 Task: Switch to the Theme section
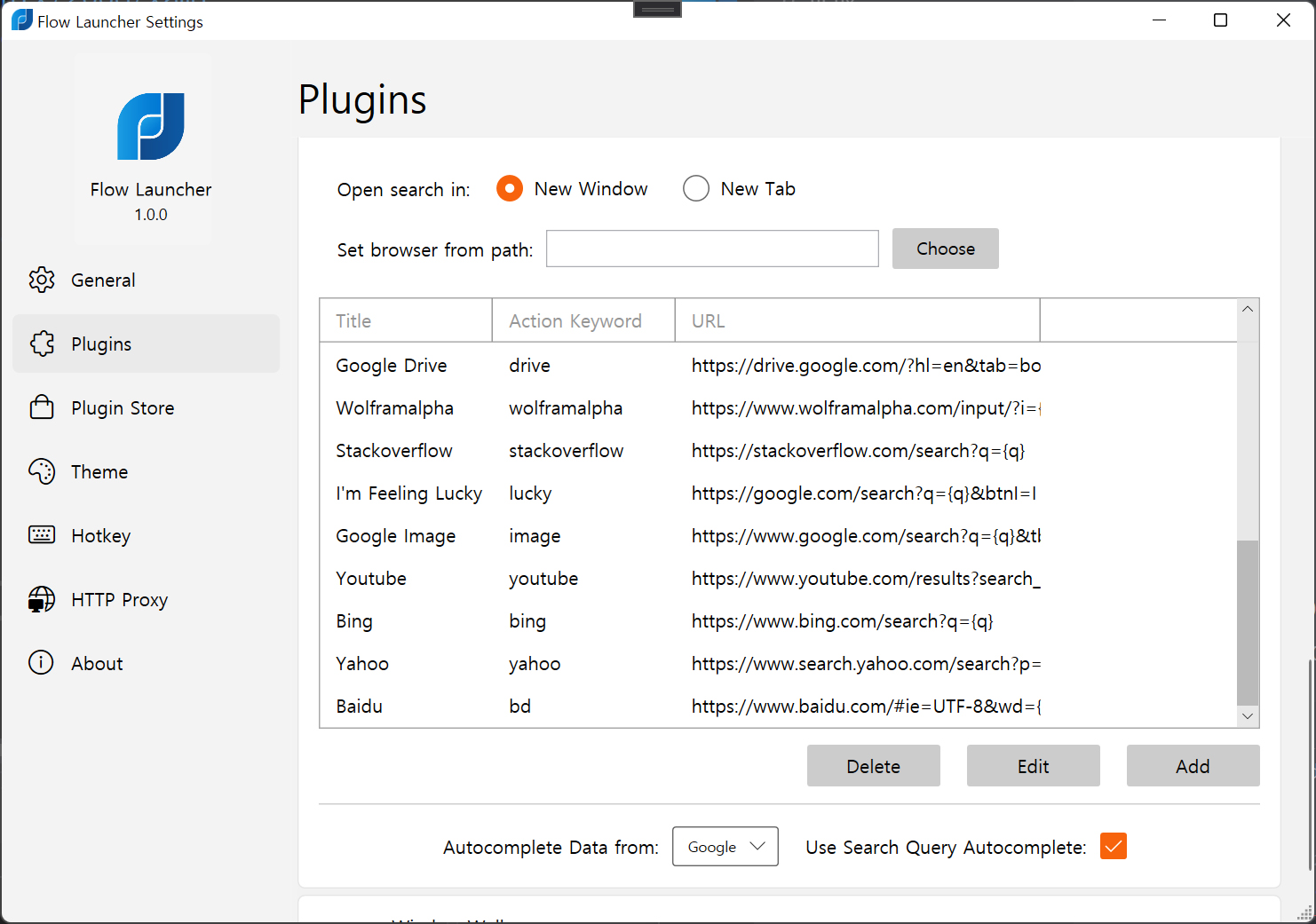(x=147, y=471)
